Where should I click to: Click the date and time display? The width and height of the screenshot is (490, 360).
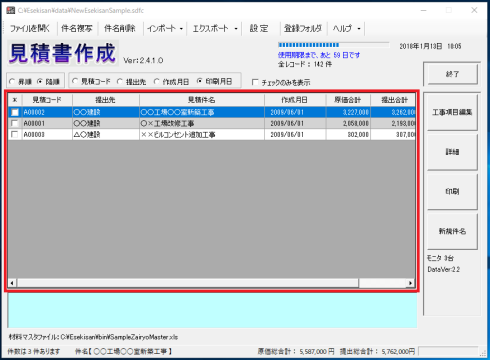(430, 46)
